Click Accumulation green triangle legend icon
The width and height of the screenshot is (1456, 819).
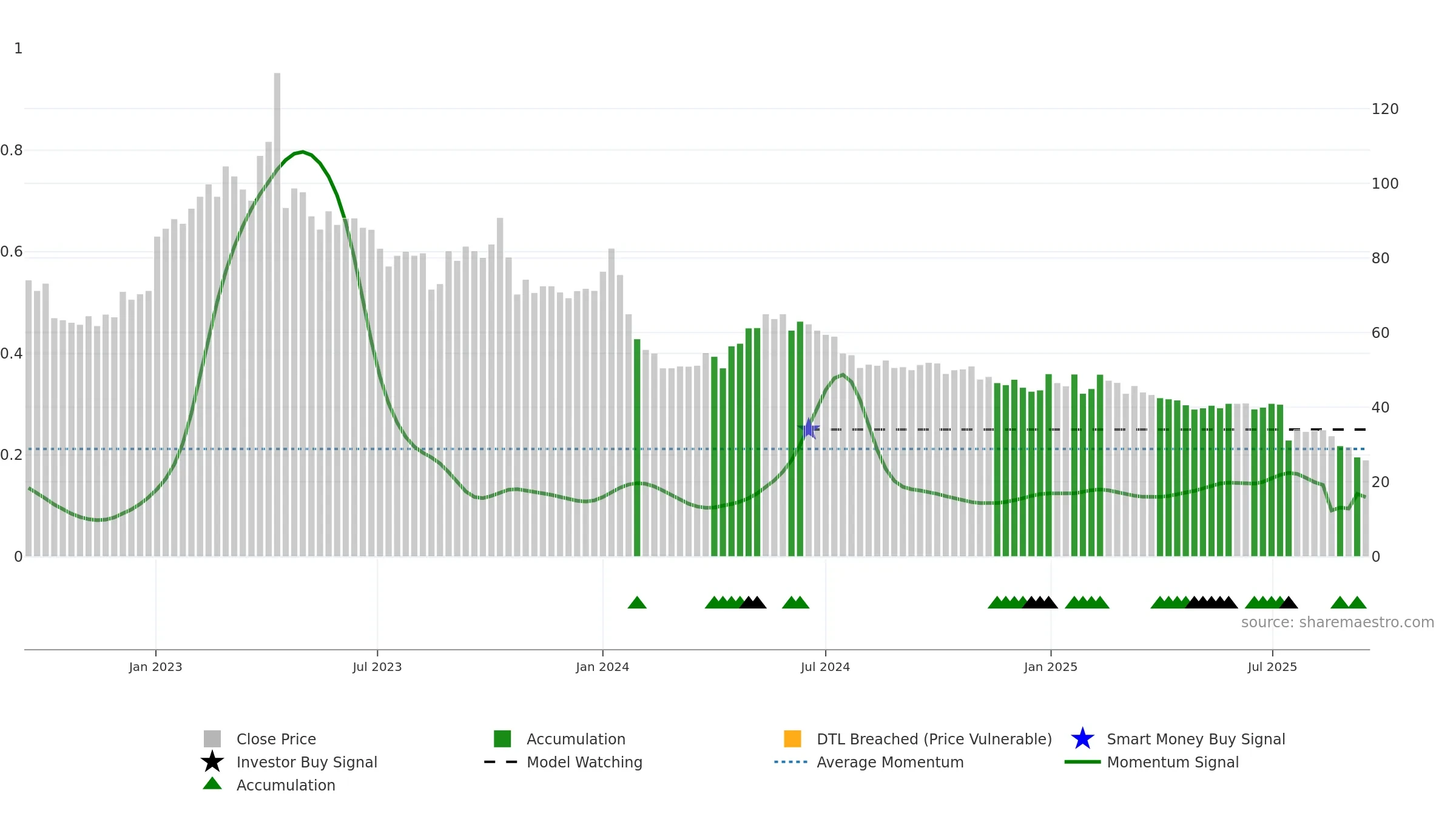pos(212,784)
